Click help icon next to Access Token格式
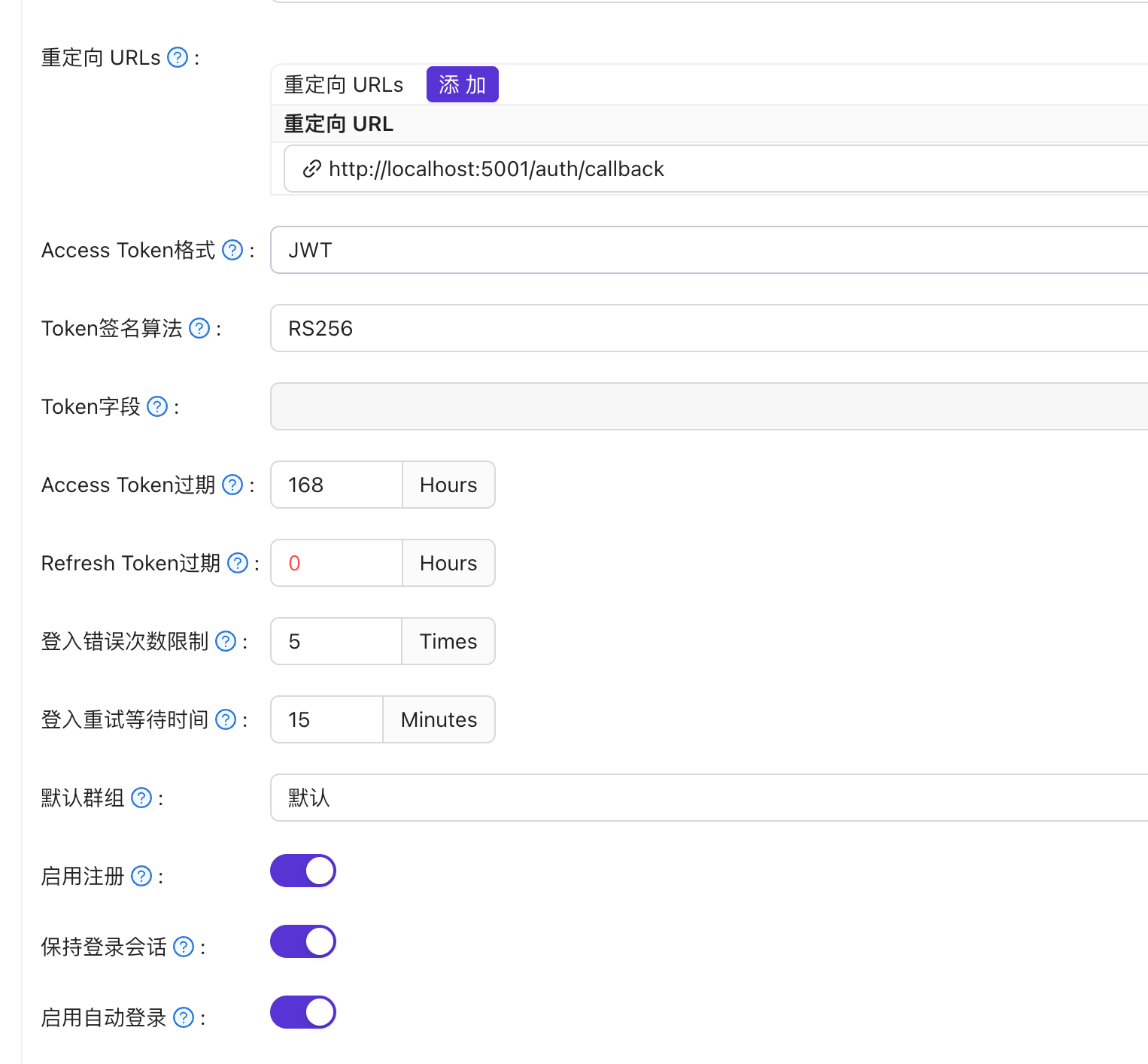The height and width of the screenshot is (1064, 1148). tap(232, 250)
